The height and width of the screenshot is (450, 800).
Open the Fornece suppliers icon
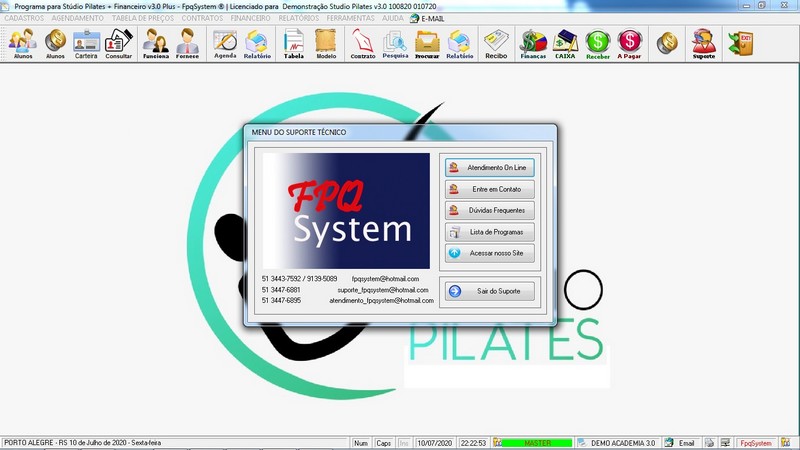[187, 44]
